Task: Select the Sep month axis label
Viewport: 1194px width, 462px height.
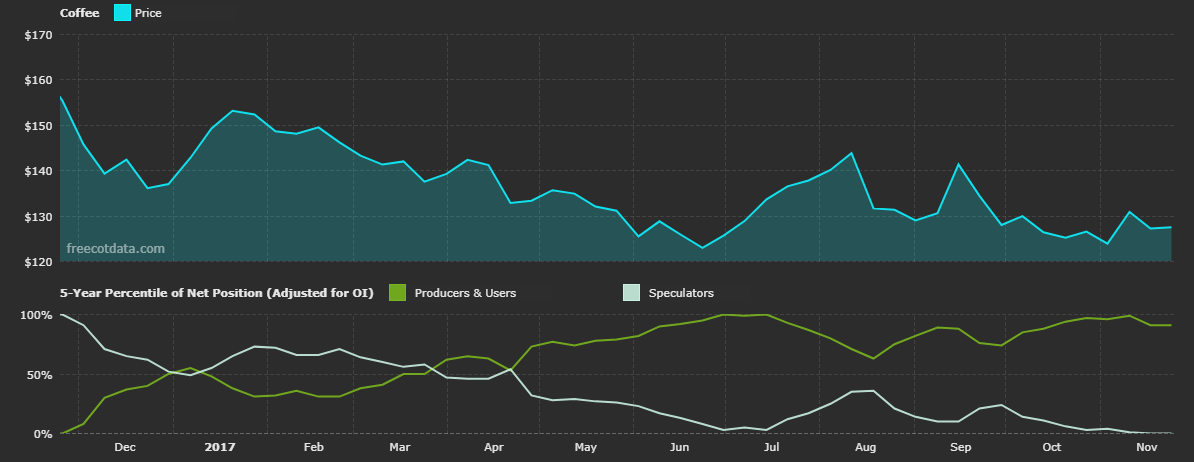Action: click(x=960, y=447)
